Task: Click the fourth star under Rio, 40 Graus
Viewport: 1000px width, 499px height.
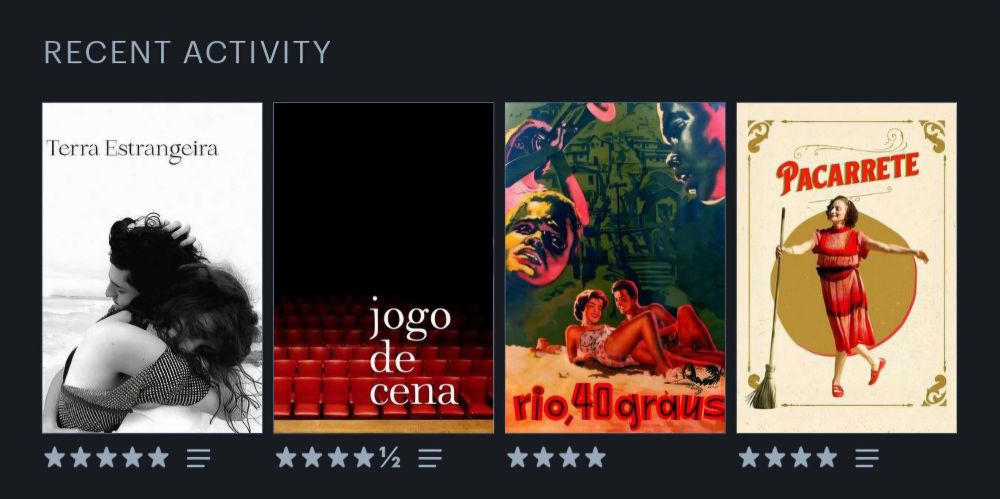Action: (595, 457)
